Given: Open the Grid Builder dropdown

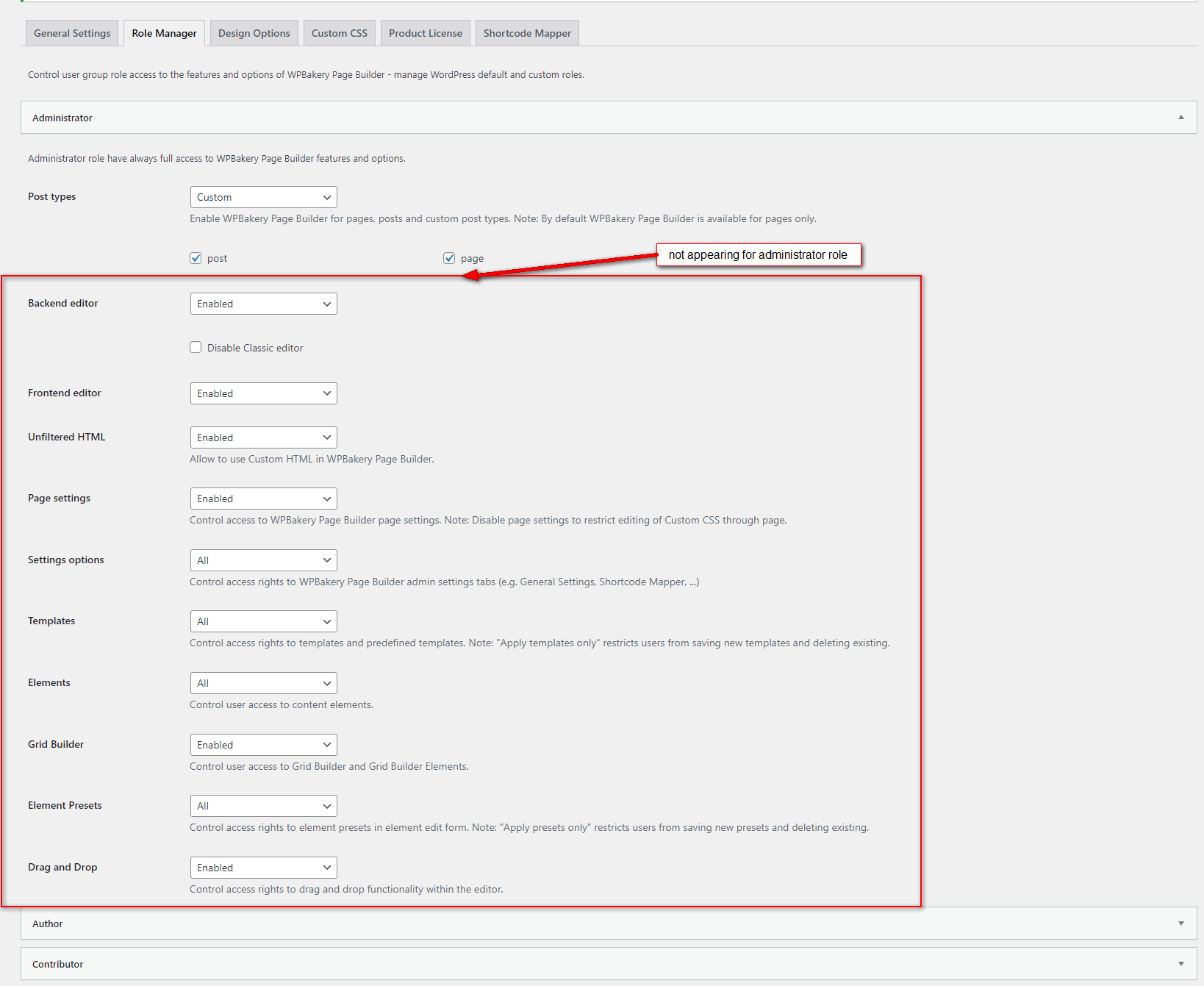Looking at the screenshot, I should pyautogui.click(x=264, y=745).
